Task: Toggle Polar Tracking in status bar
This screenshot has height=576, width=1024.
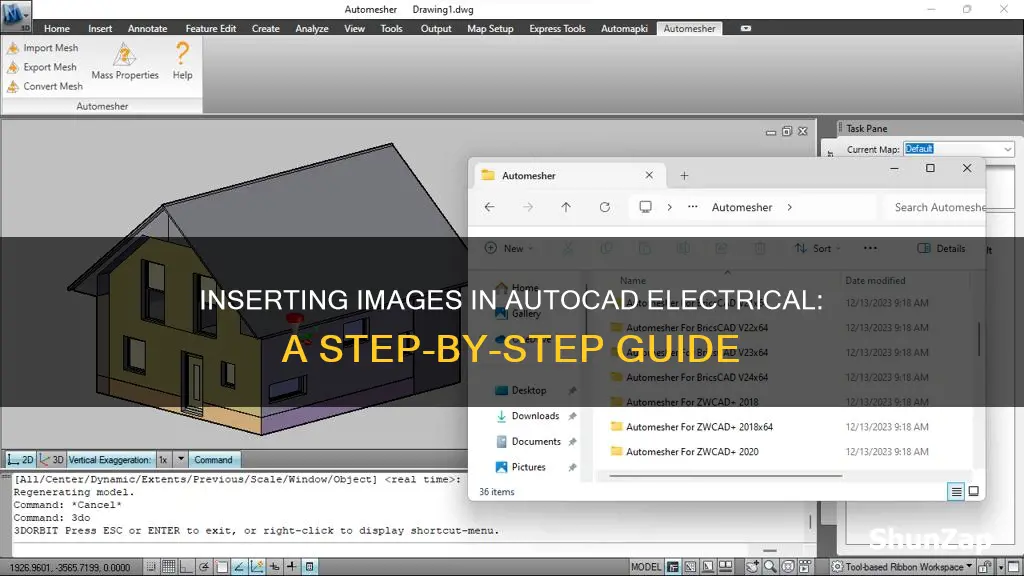Action: [x=204, y=567]
